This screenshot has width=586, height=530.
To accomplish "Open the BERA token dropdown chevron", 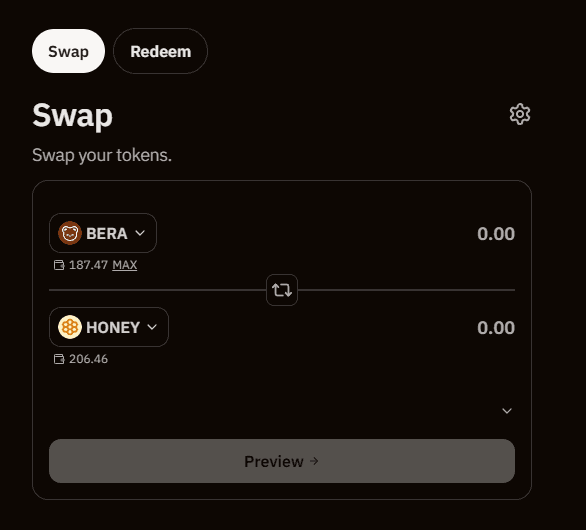I will coord(140,233).
